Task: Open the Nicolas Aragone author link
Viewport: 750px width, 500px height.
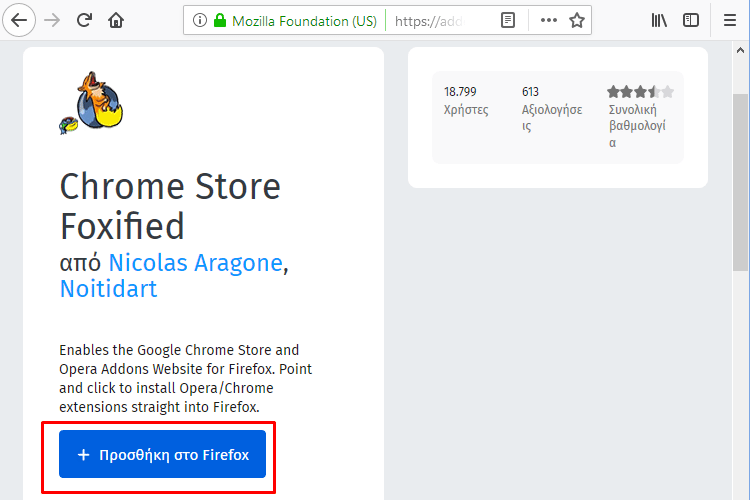Action: pyautogui.click(x=196, y=263)
